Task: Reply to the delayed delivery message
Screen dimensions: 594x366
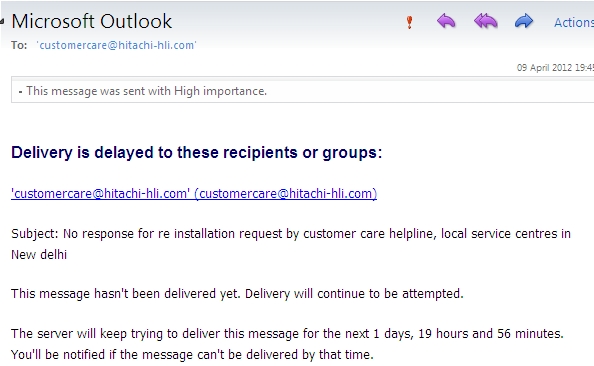Action: coord(446,21)
